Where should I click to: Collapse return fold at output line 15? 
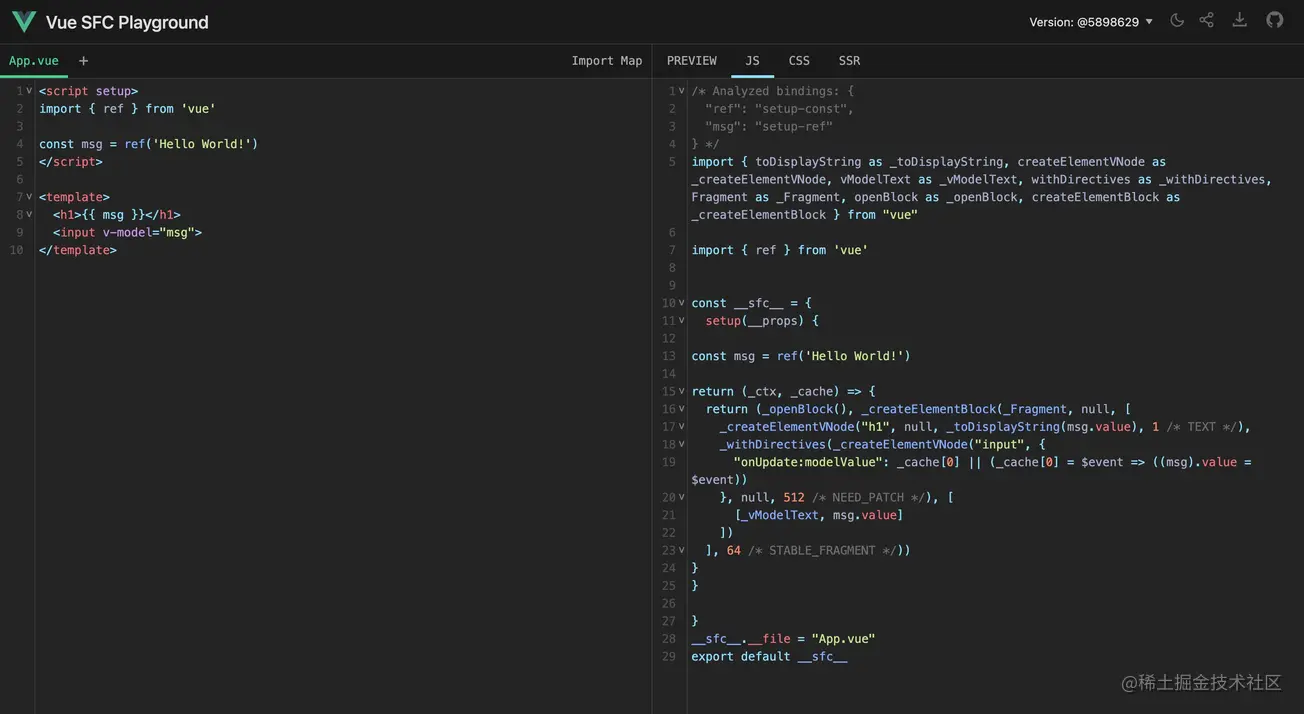coord(682,391)
